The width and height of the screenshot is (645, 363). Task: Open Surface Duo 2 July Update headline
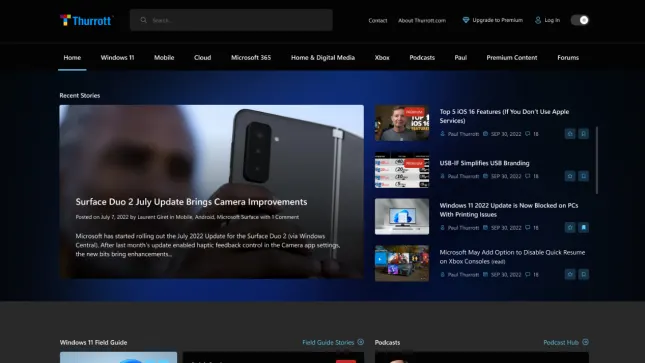[x=191, y=202]
